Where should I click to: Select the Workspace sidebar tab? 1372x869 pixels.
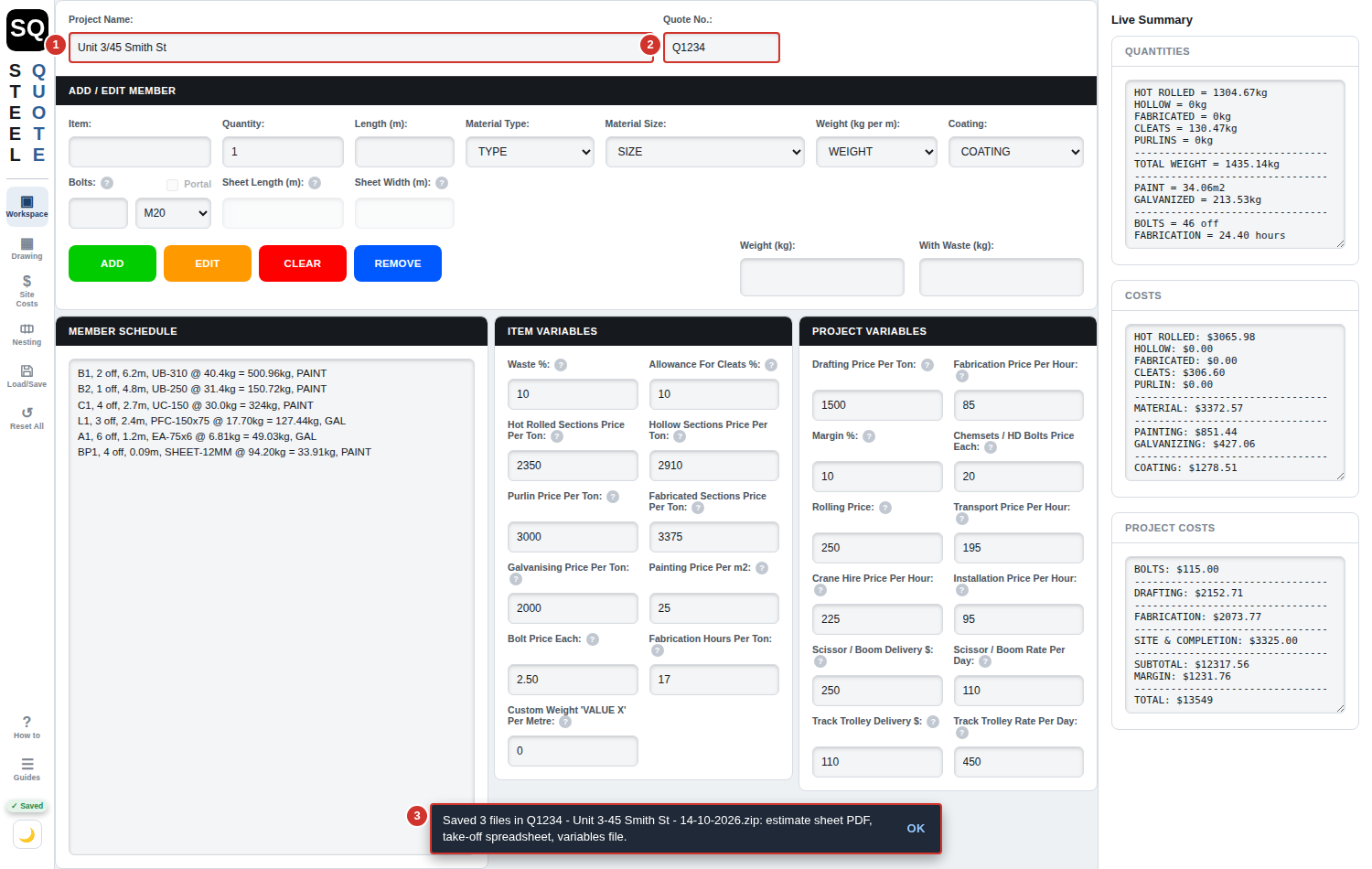point(27,207)
